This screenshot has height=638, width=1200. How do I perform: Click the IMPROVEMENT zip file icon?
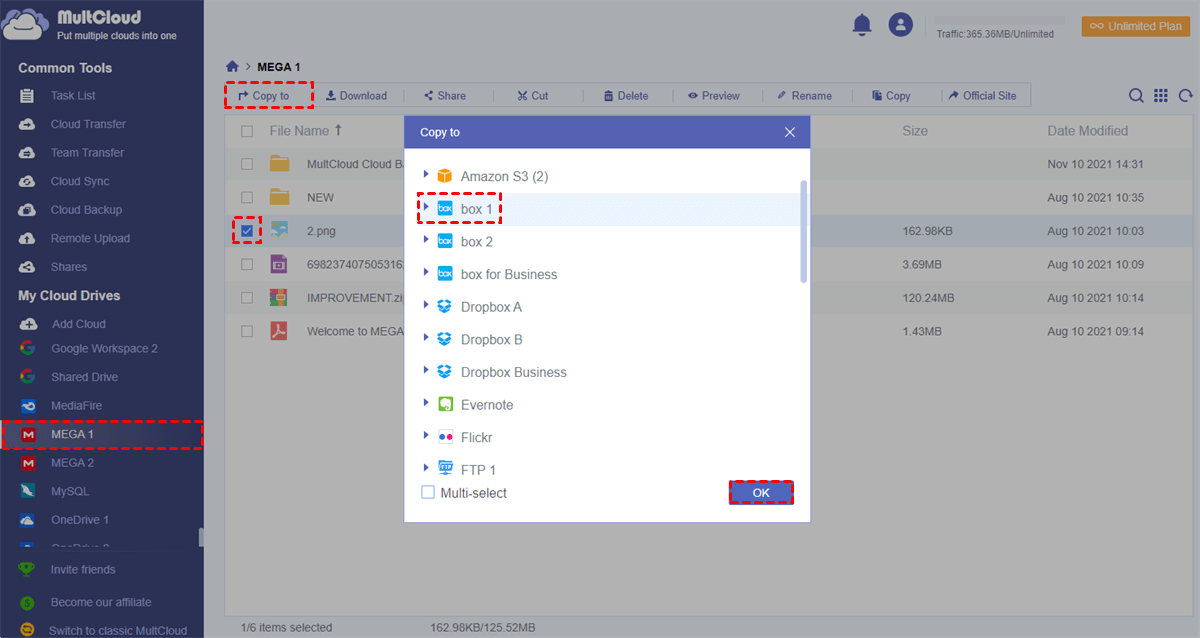point(279,297)
